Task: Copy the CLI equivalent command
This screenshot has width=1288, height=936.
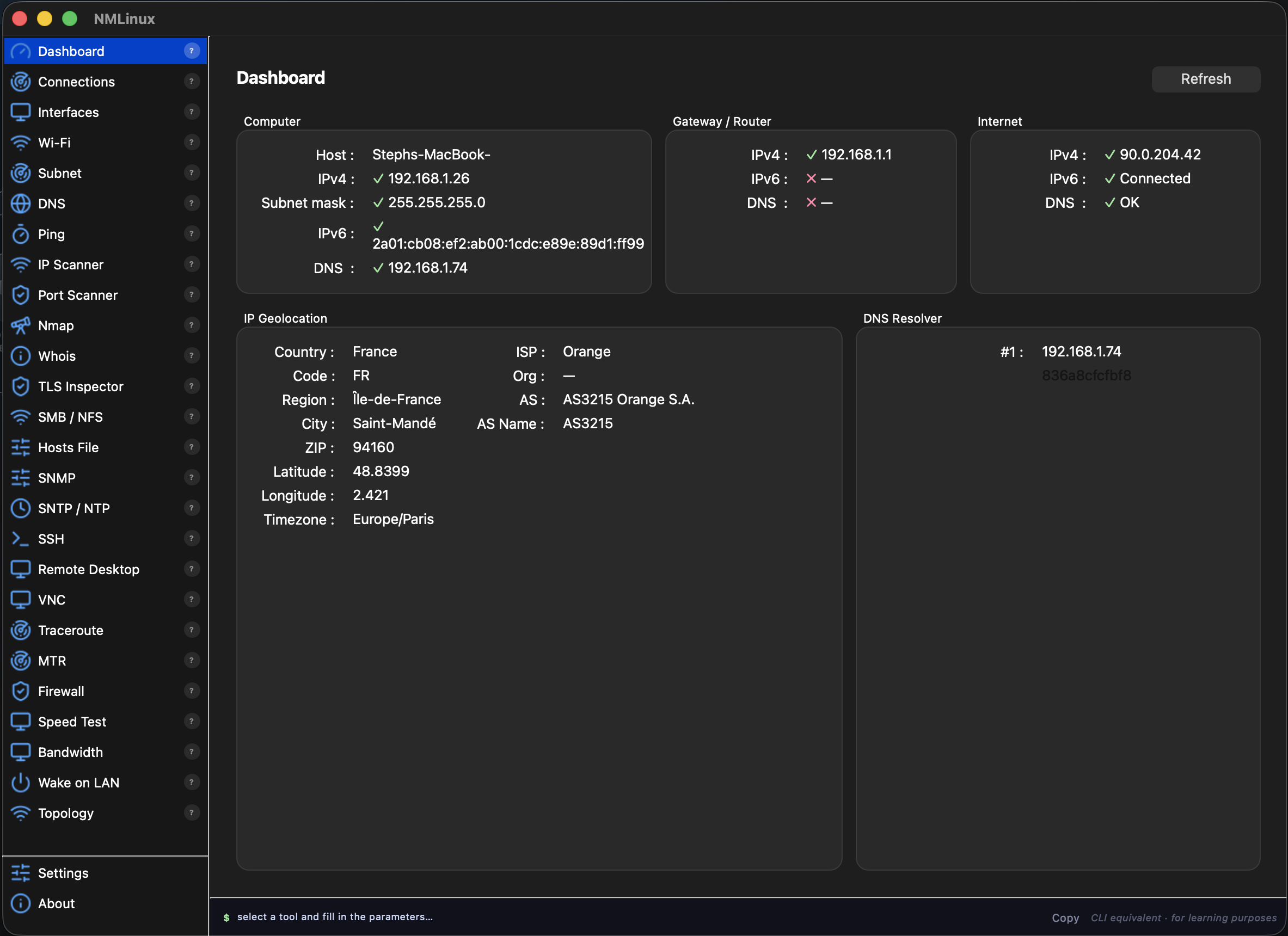Action: (1065, 918)
